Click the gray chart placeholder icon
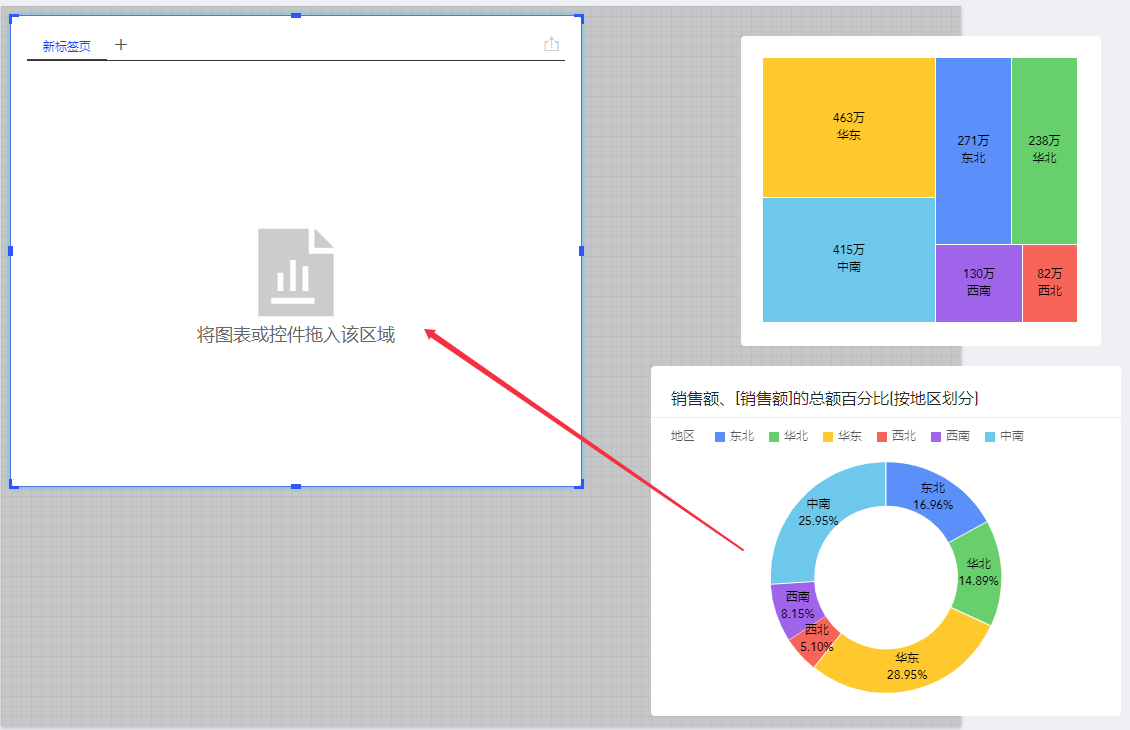Image resolution: width=1130 pixels, height=730 pixels. (296, 272)
